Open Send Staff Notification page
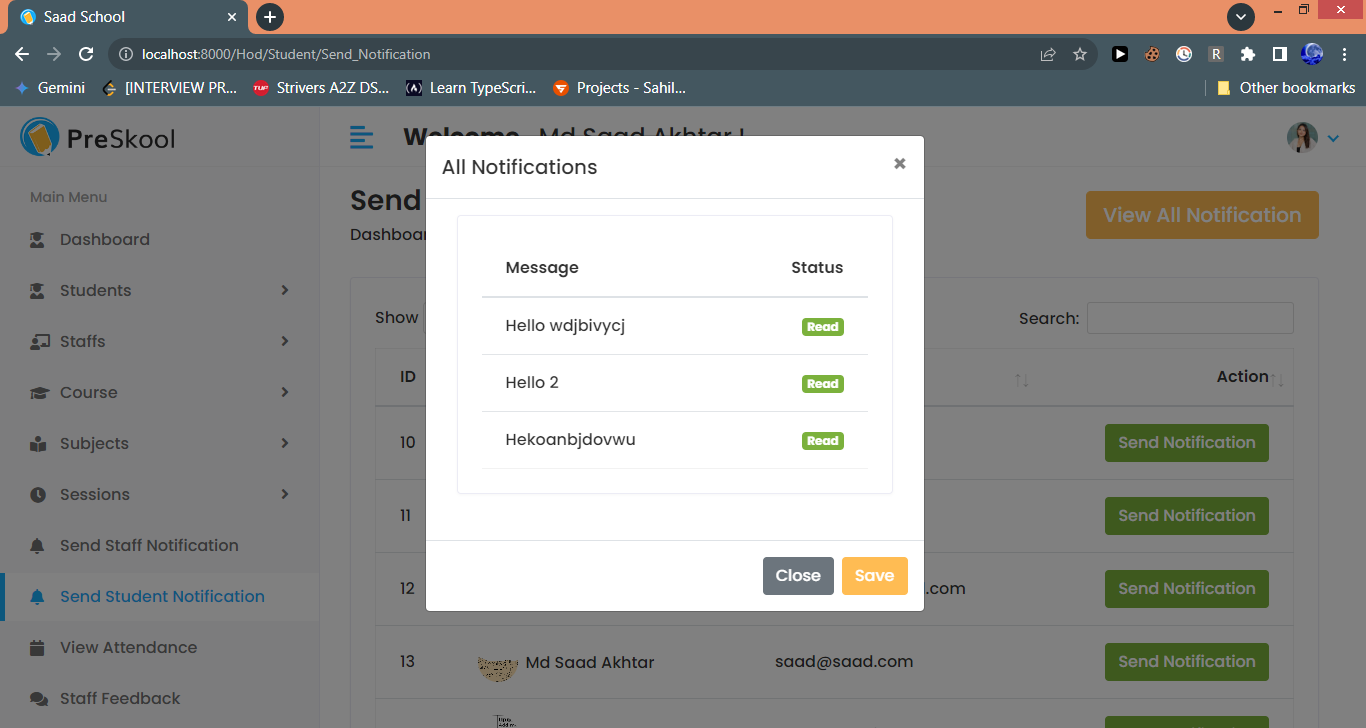This screenshot has width=1366, height=728. coord(149,546)
